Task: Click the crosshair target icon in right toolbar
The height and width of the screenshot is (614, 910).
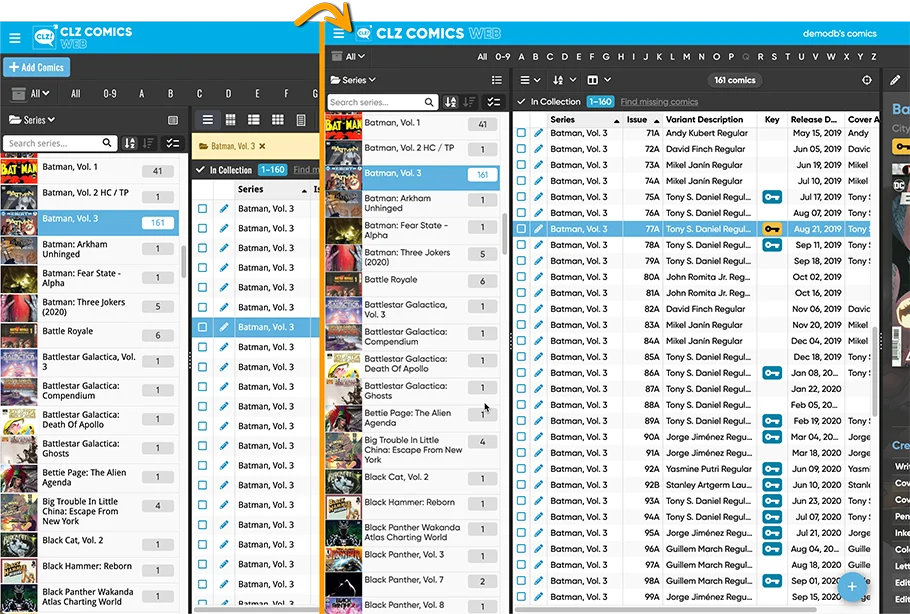Action: tap(866, 80)
